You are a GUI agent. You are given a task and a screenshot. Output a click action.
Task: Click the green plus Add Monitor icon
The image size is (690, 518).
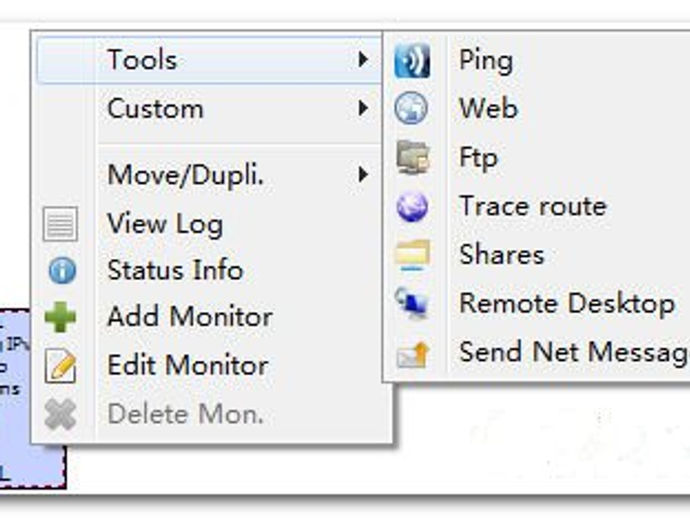[x=60, y=317]
